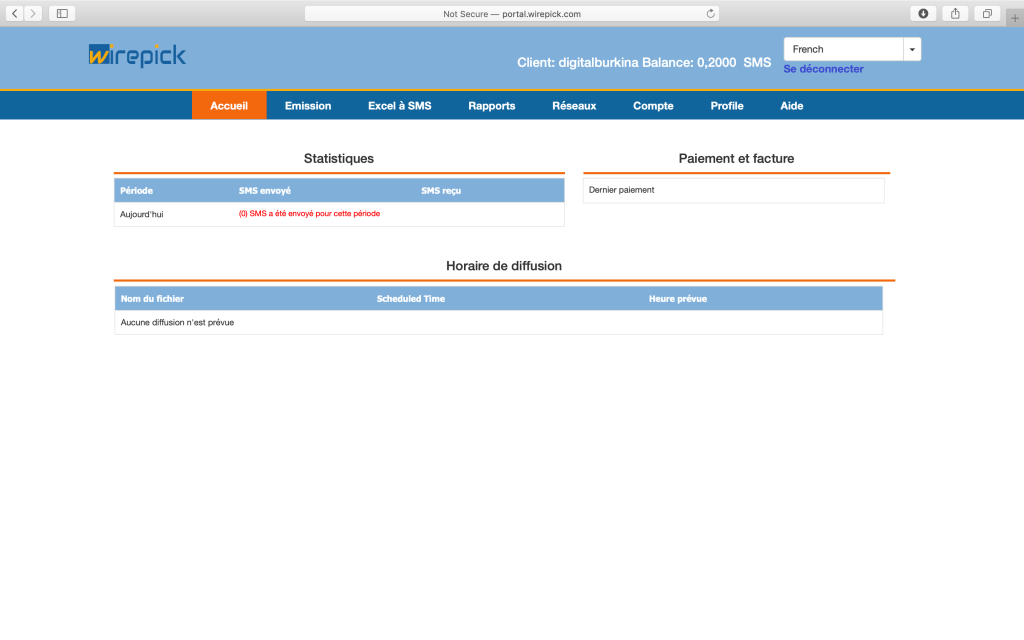Click the portal.wirepick.com address bar
Image resolution: width=1024 pixels, height=640 pixels.
(x=511, y=14)
